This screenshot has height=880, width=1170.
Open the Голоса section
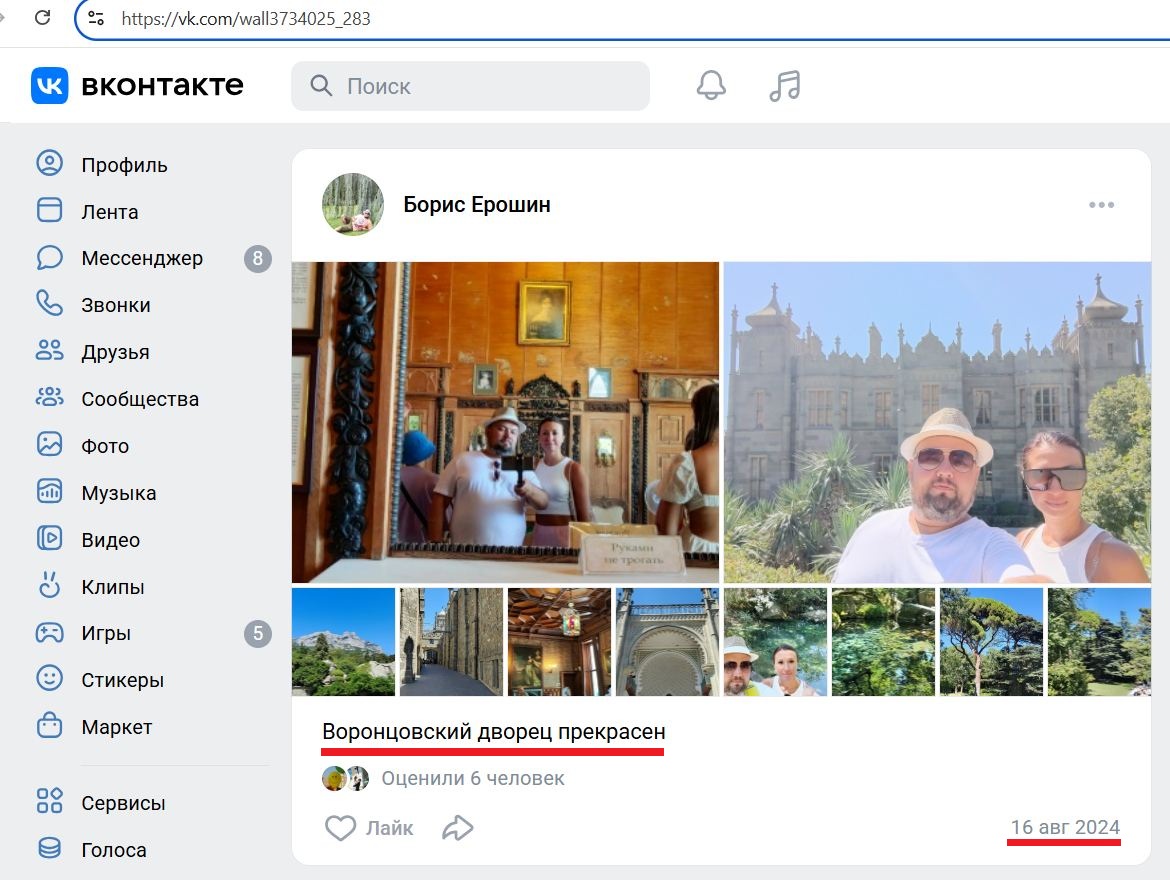click(x=114, y=850)
